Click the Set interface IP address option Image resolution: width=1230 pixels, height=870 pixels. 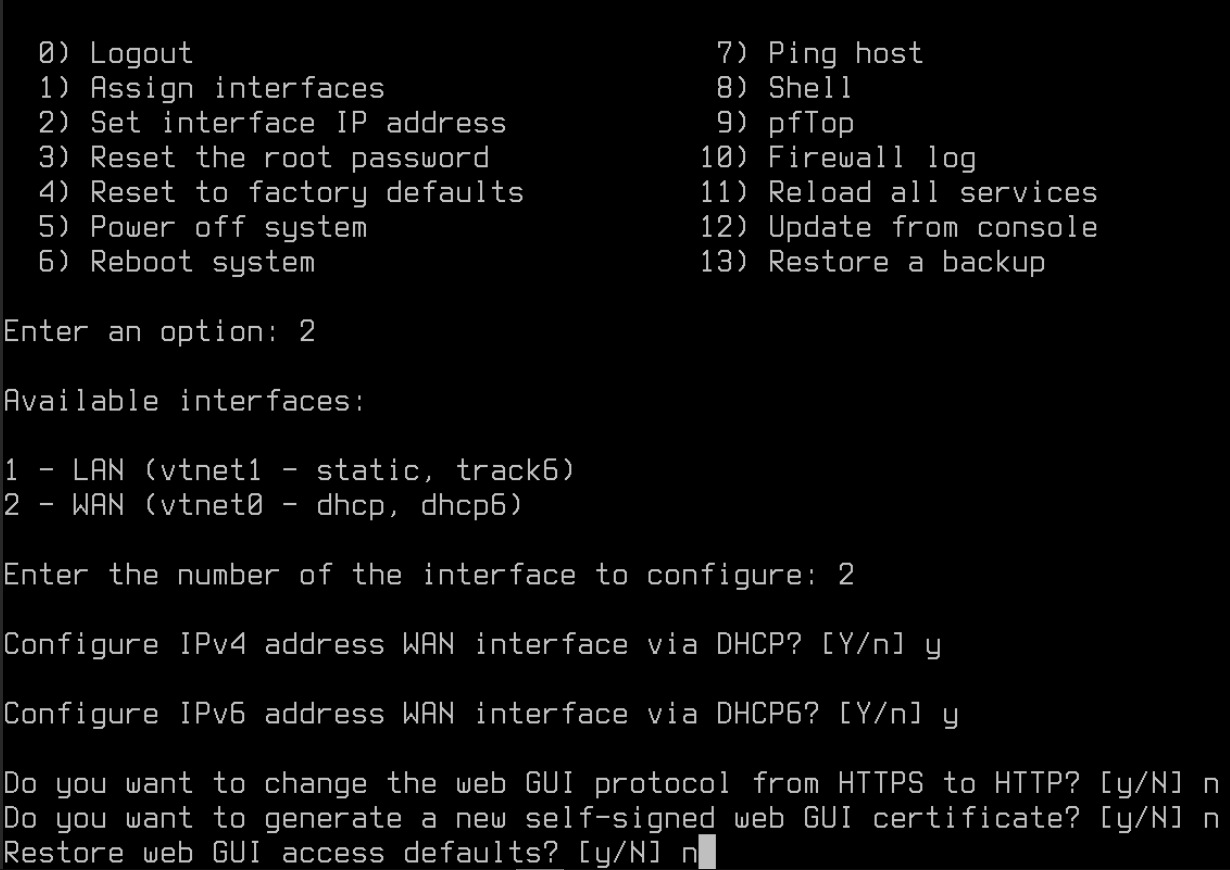point(297,123)
